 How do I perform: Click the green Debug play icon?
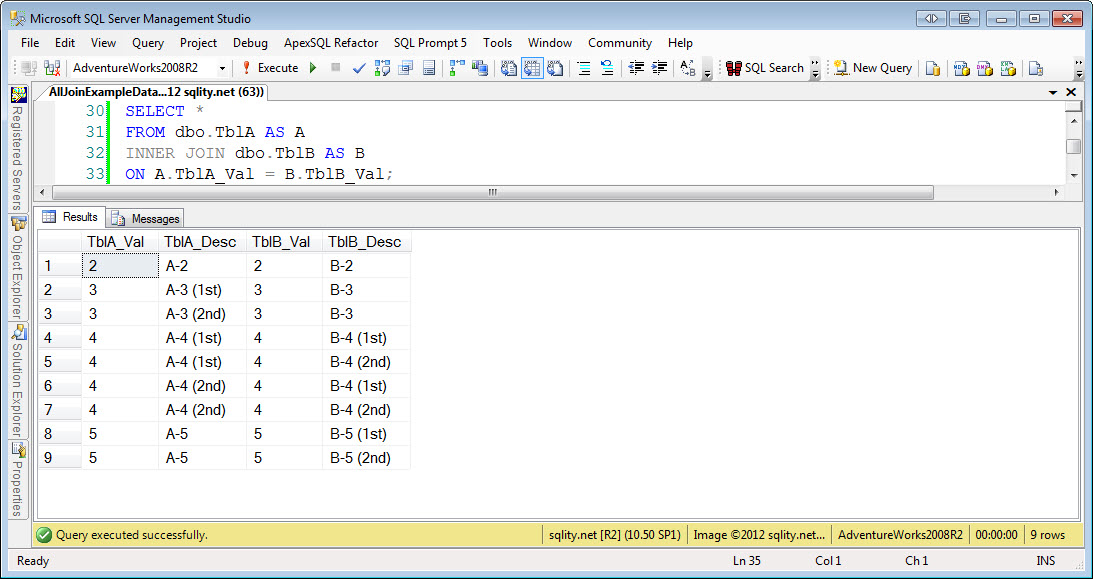tap(313, 68)
